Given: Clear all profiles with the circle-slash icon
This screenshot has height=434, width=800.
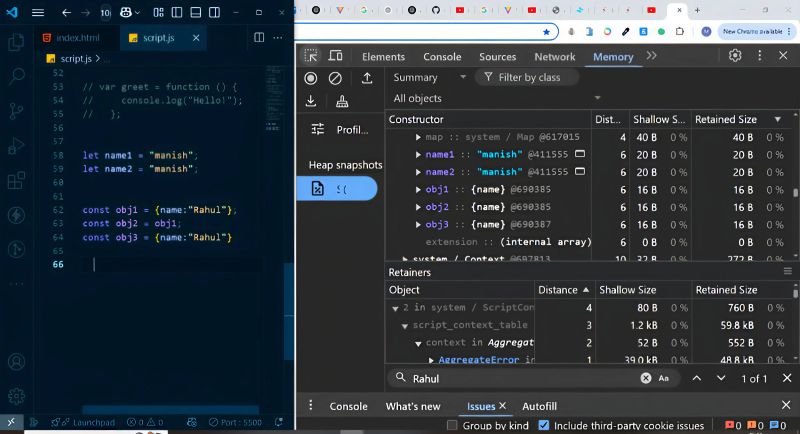Looking at the screenshot, I should (335, 78).
